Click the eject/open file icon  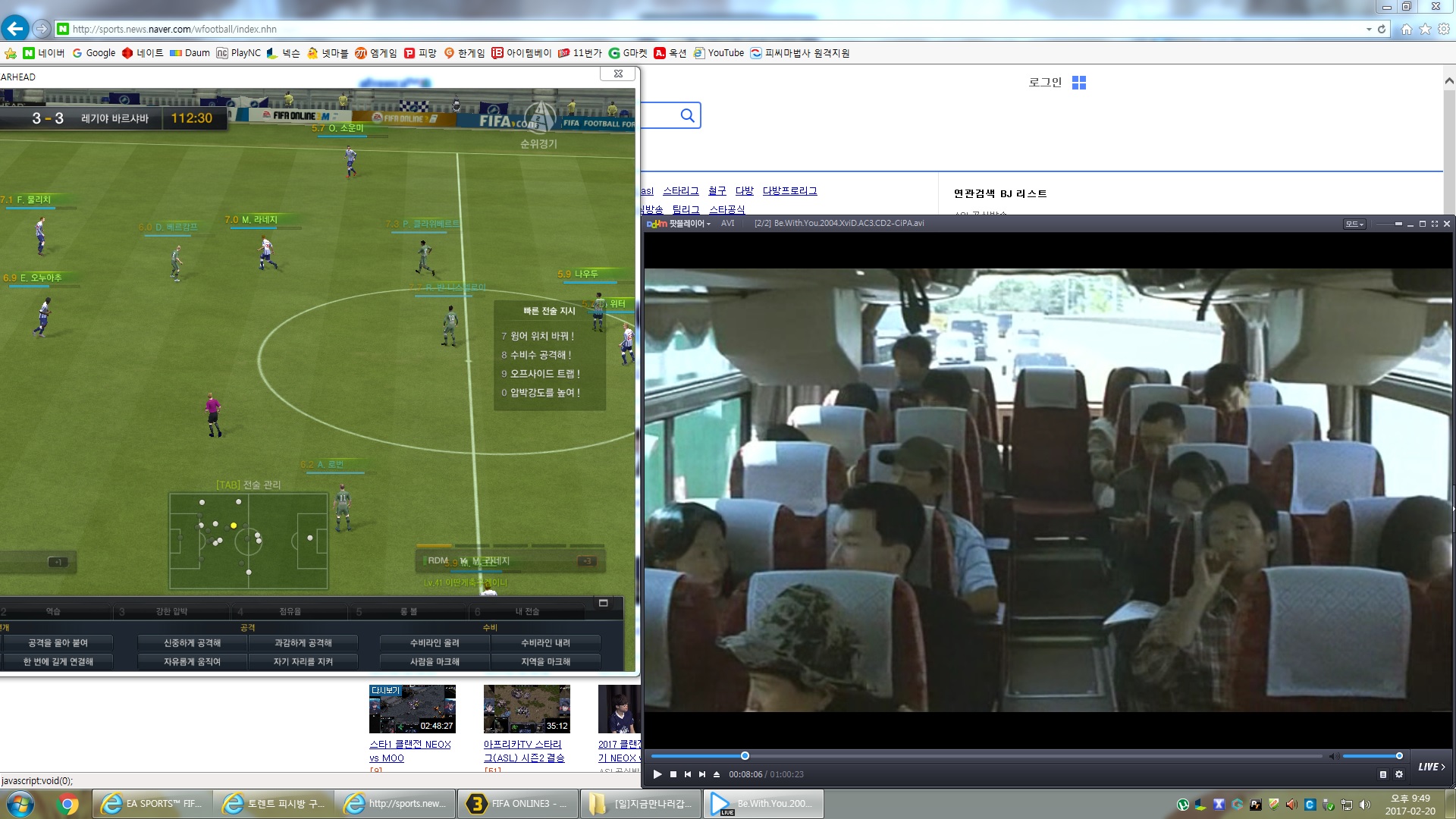point(717,774)
